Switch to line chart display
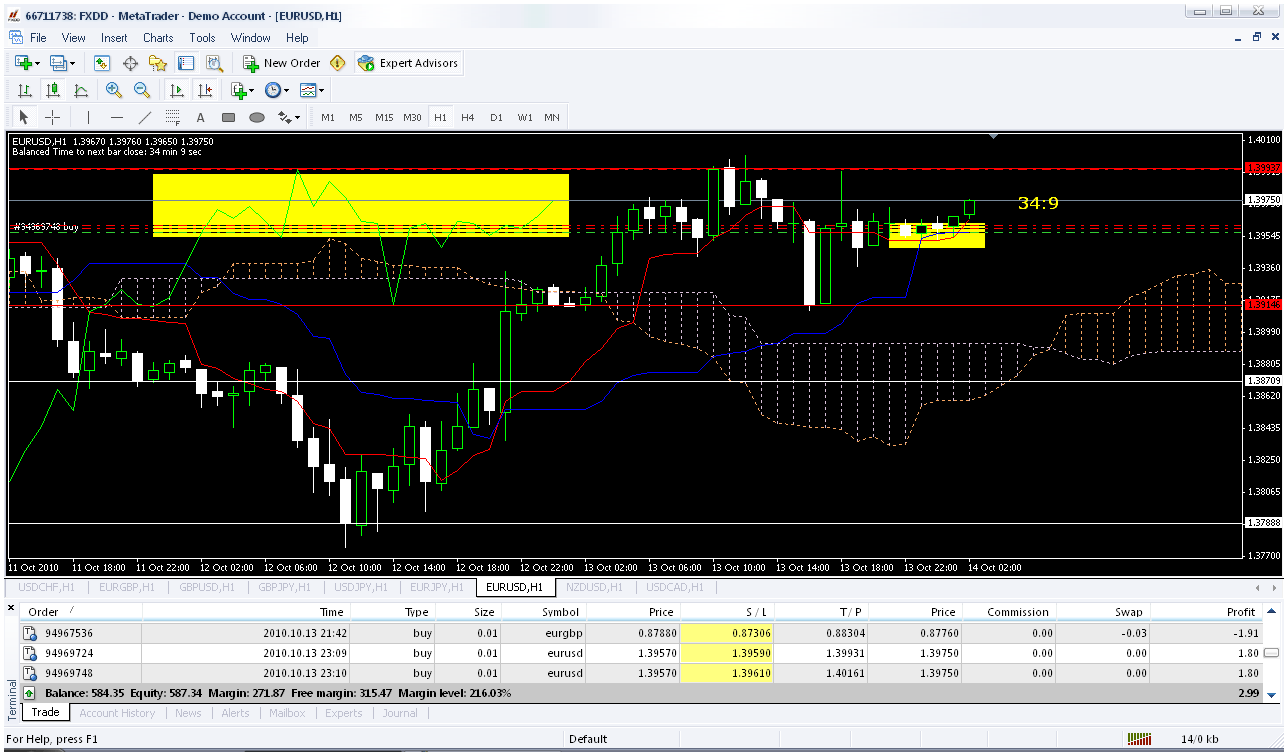Image resolution: width=1288 pixels, height=752 pixels. point(81,90)
